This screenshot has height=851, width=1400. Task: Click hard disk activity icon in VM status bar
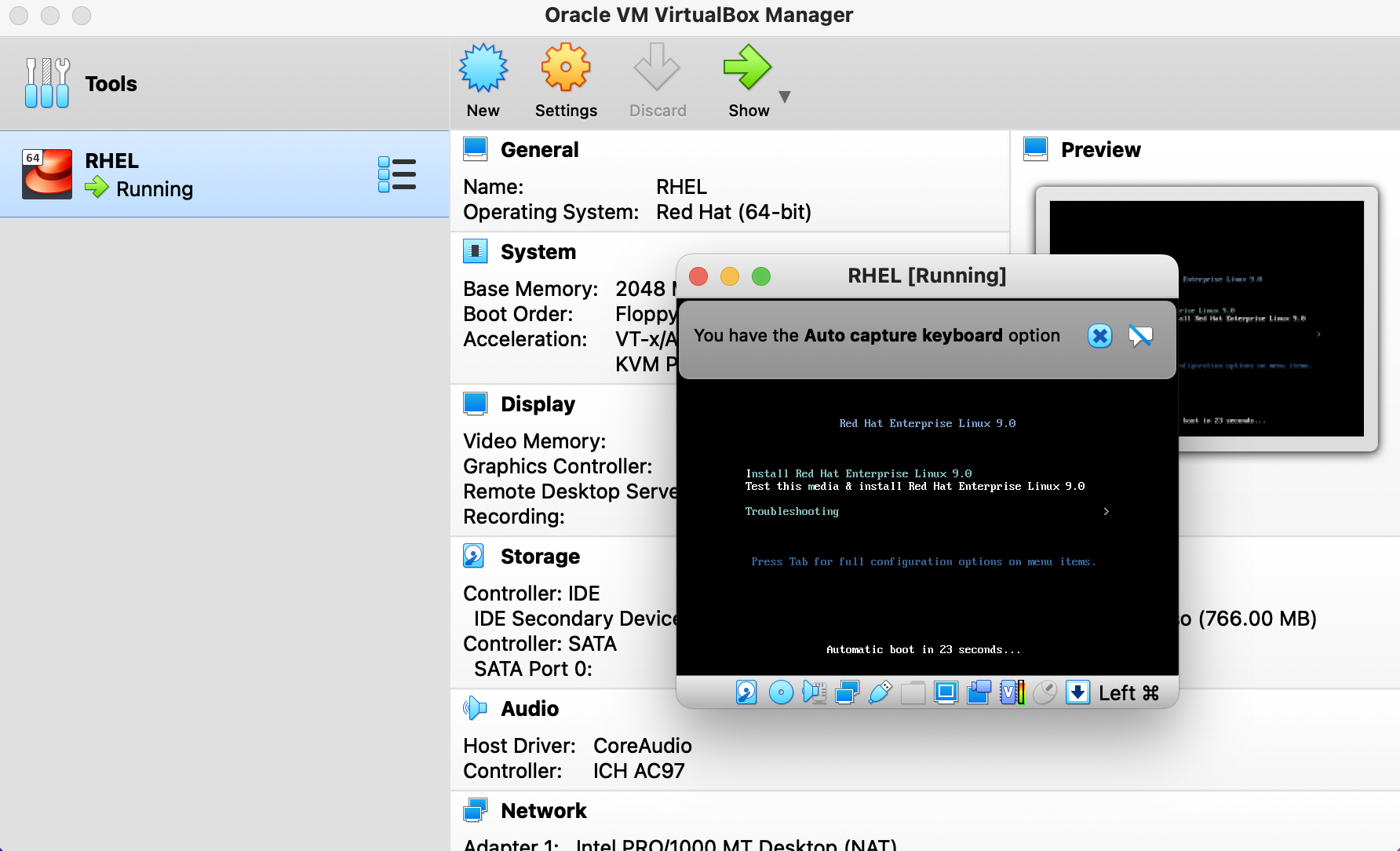coord(746,692)
